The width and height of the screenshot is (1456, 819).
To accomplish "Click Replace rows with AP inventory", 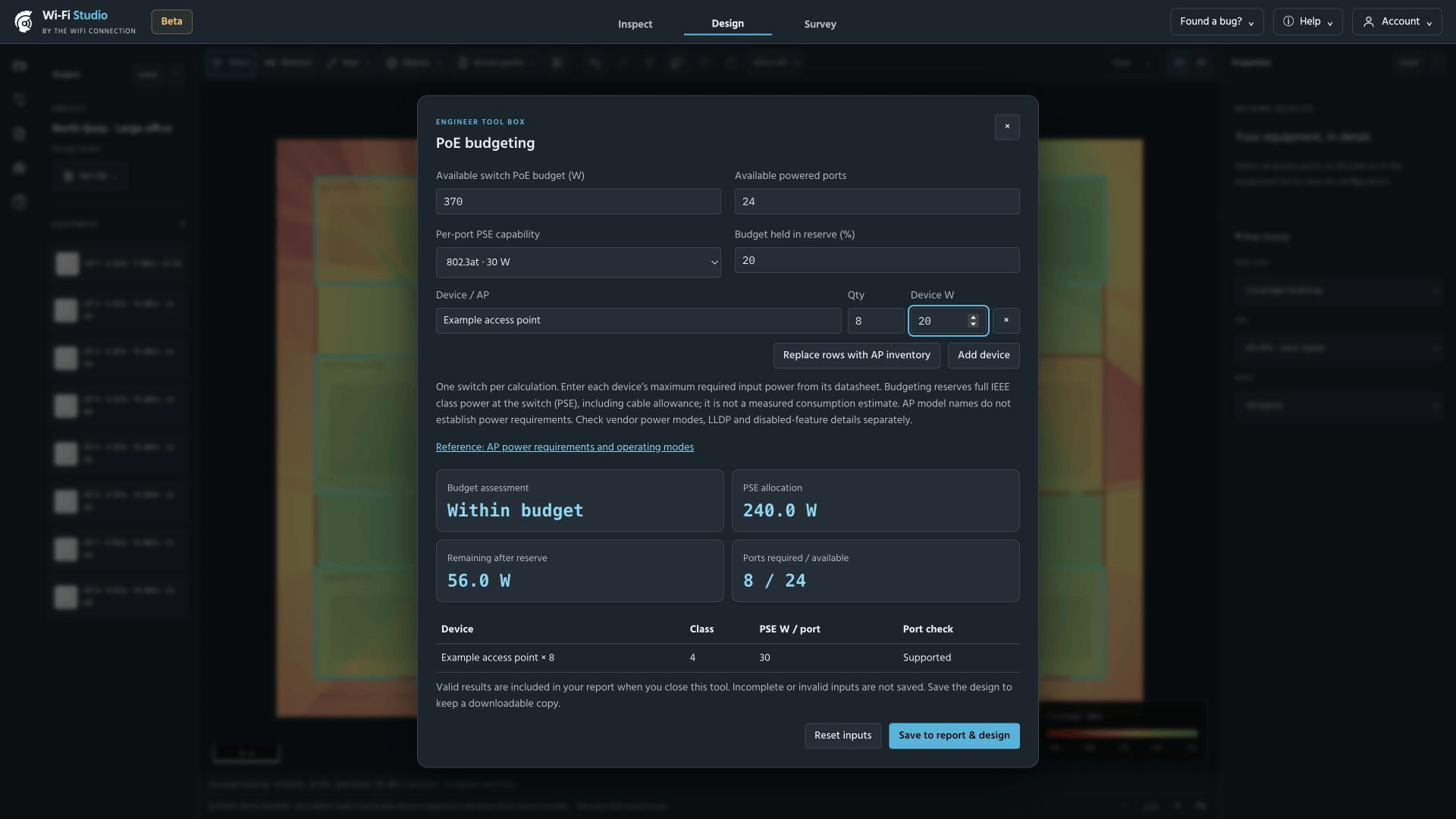I will (856, 356).
